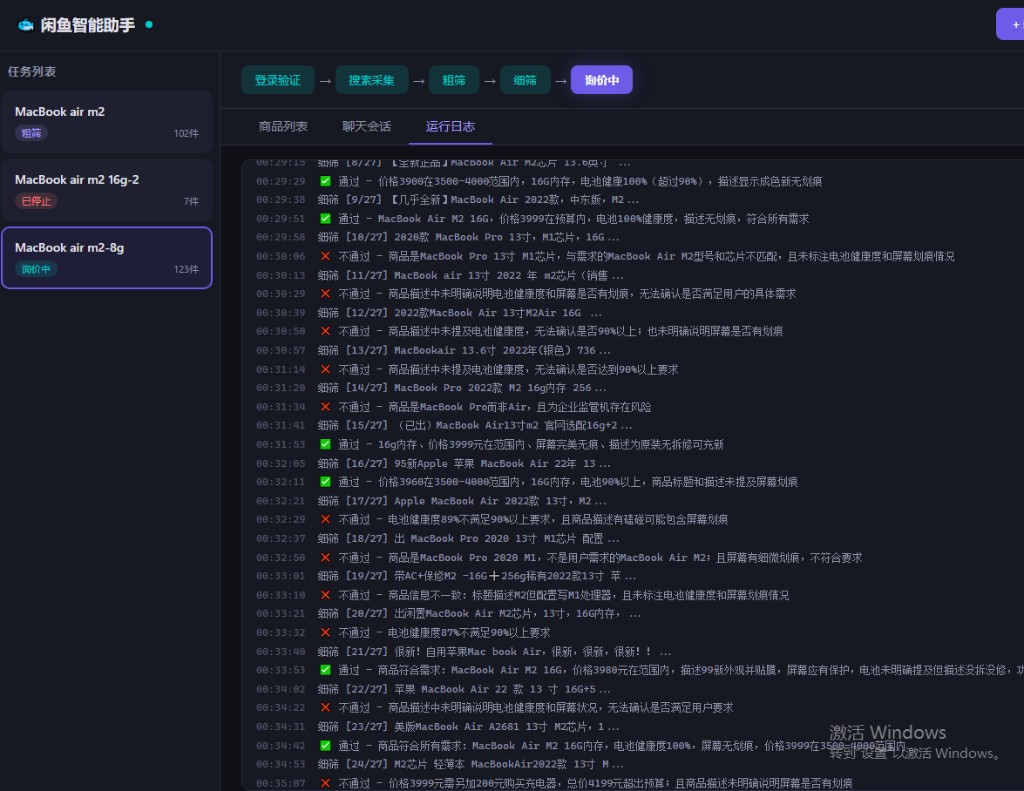This screenshot has width=1024, height=791.
Task: Click log line 细筛 [13/27] MacBookair 13.6寸
Action: [x=464, y=350]
